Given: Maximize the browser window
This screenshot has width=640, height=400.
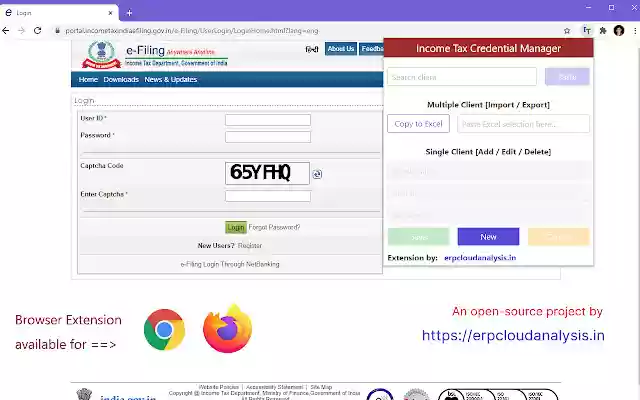Looking at the screenshot, I should pyautogui.click(x=611, y=7).
